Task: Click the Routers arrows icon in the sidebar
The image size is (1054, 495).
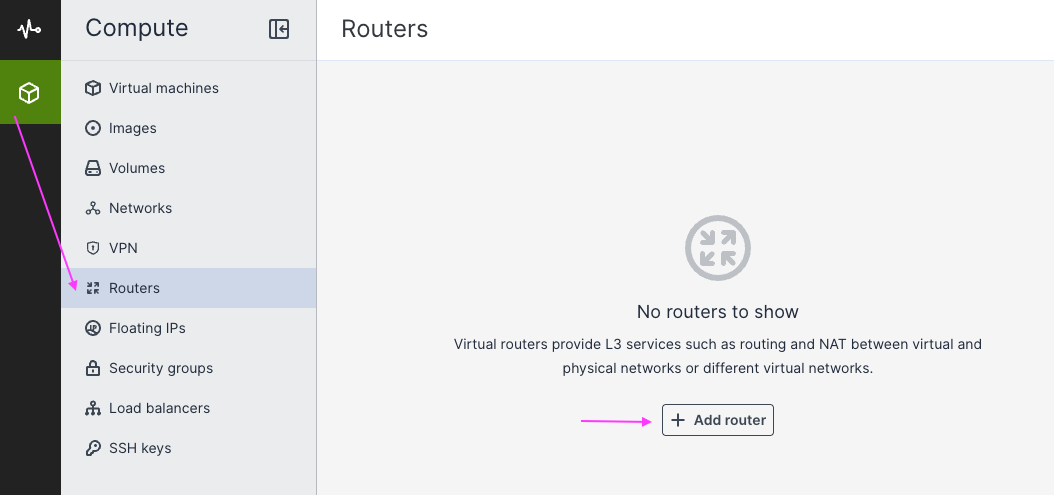Action: tap(93, 288)
